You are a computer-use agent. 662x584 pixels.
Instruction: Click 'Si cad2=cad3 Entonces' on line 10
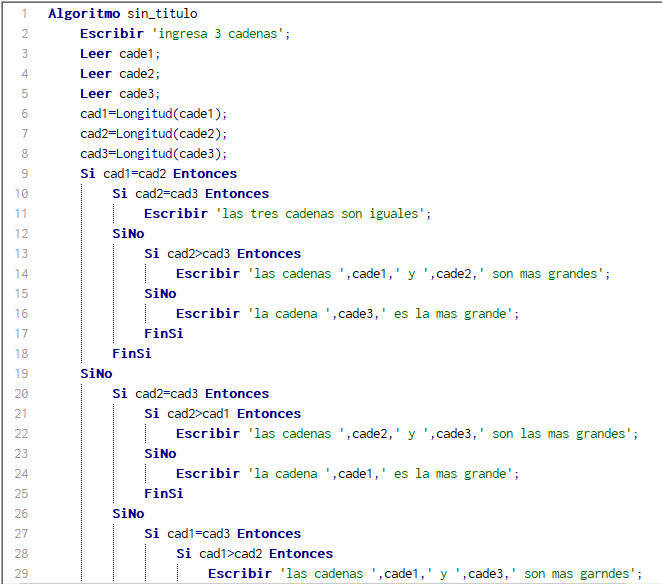(190, 194)
